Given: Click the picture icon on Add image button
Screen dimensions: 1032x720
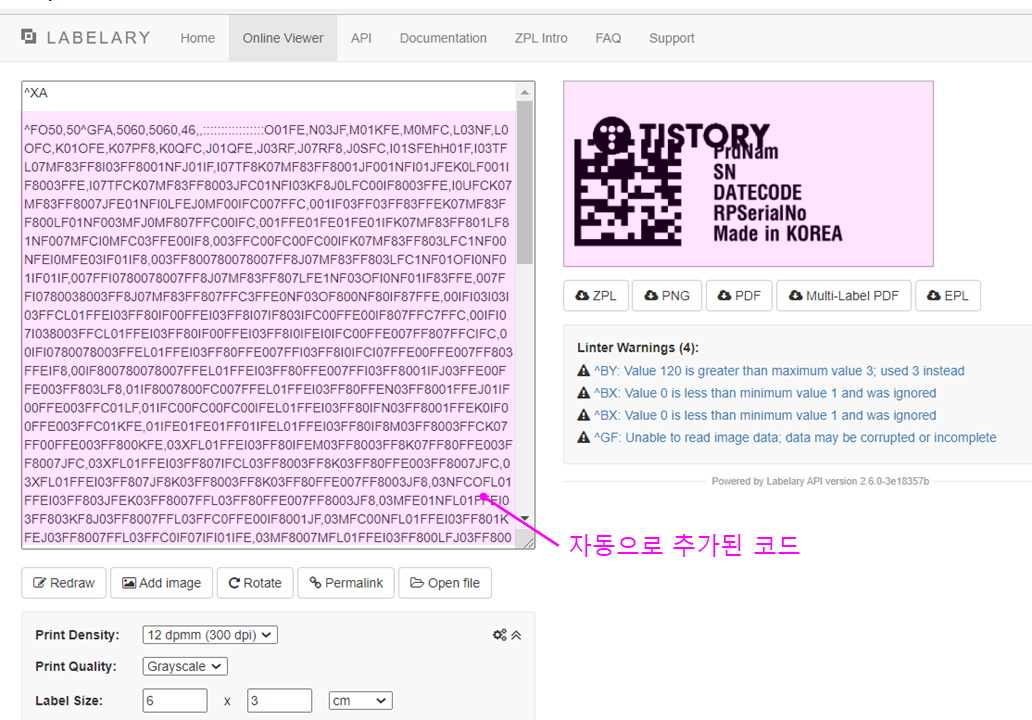Looking at the screenshot, I should coord(129,583).
